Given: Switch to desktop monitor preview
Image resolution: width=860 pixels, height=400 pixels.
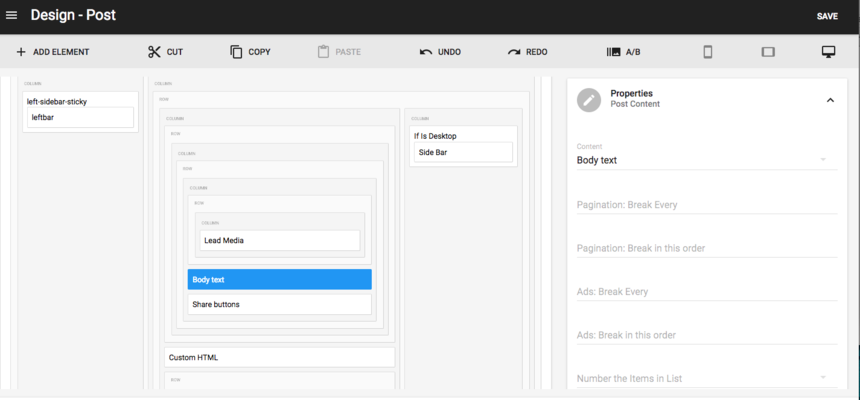Looking at the screenshot, I should click(x=828, y=52).
